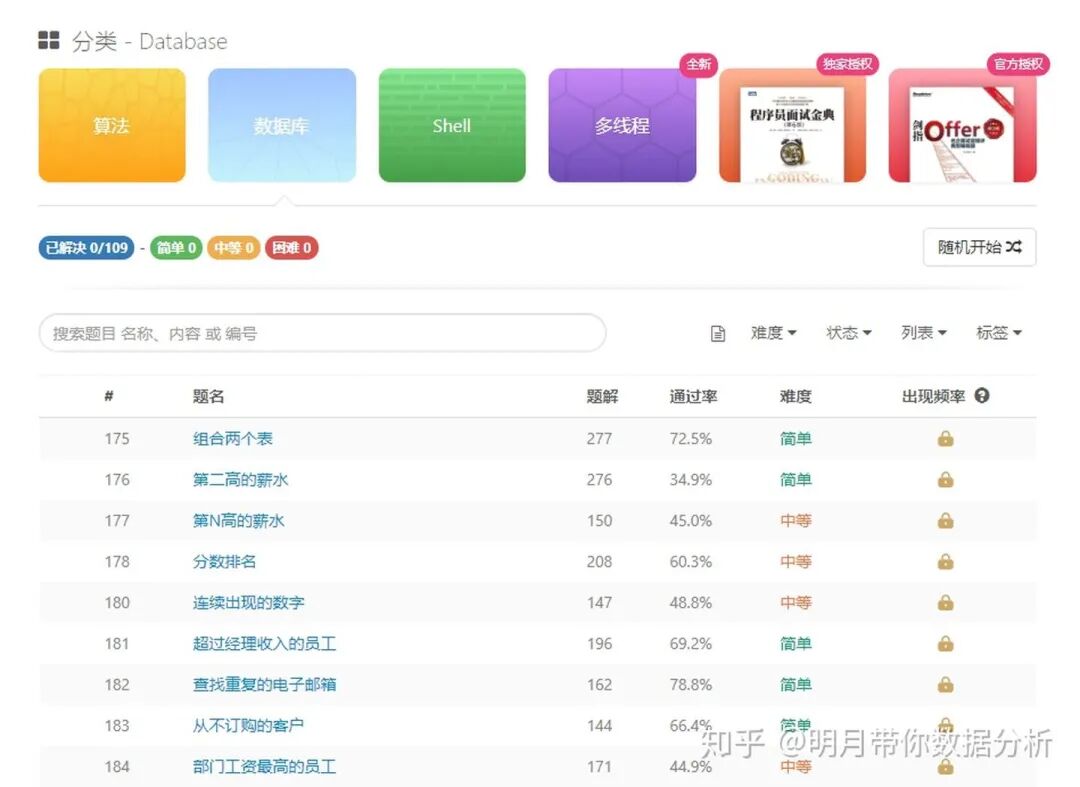
Task: Click the lock icon in row 176
Action: point(946,479)
